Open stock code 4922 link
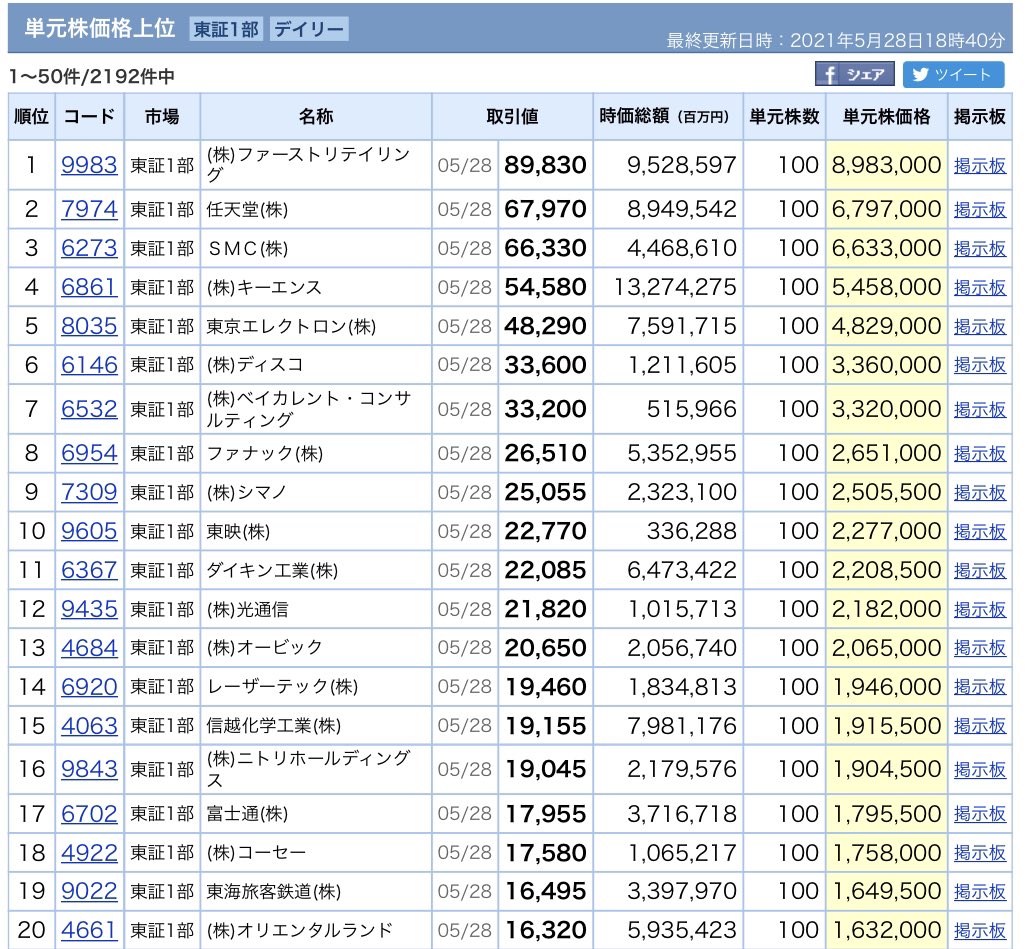This screenshot has width=1032, height=949. click(x=89, y=852)
